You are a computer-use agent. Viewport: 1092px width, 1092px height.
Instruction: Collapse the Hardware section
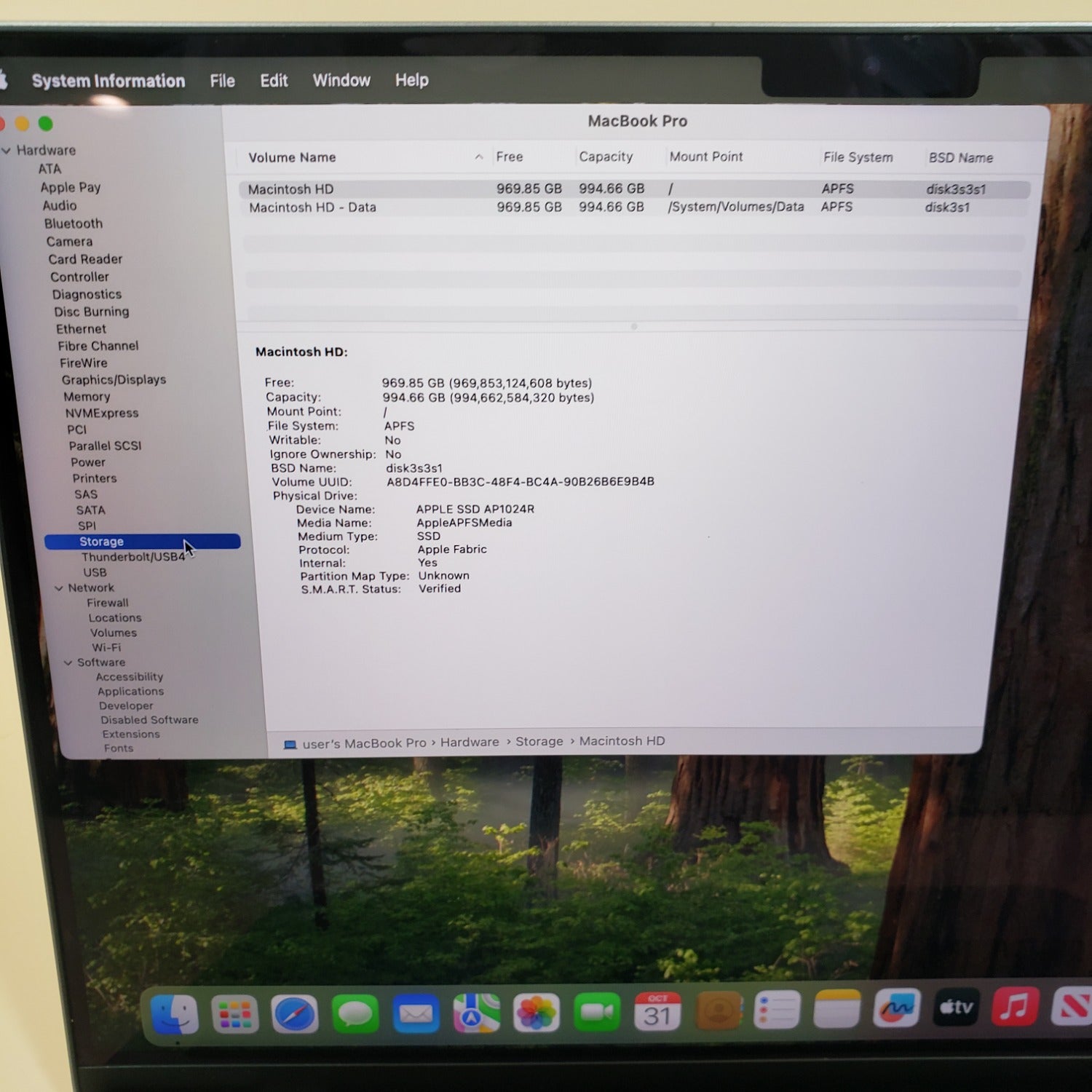pos(7,151)
